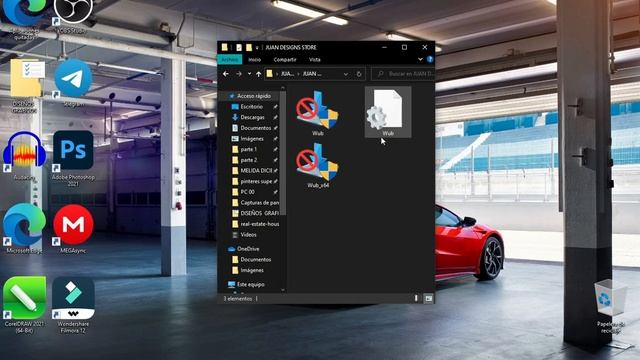Open the recent locations dropdown

249,74
